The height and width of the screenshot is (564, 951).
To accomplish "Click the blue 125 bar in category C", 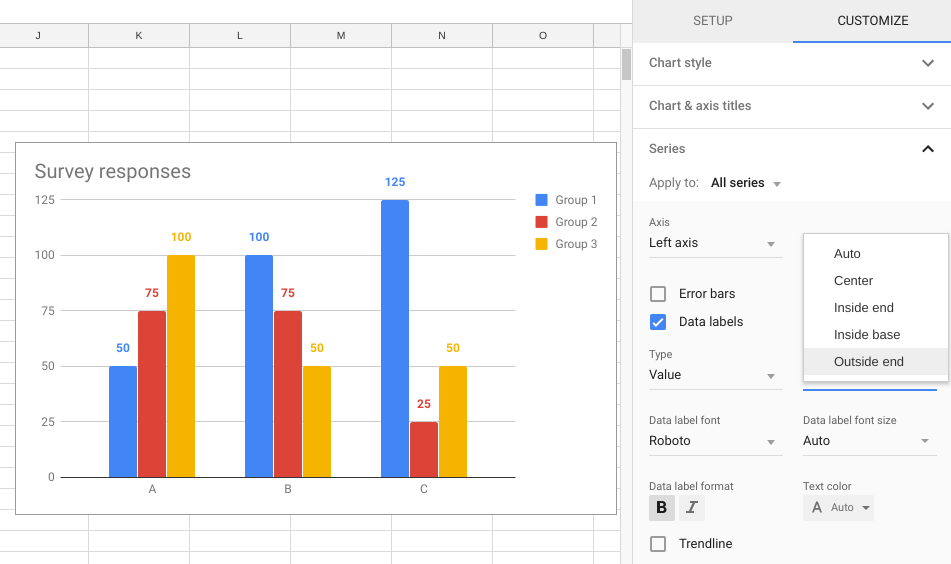I will click(x=395, y=338).
